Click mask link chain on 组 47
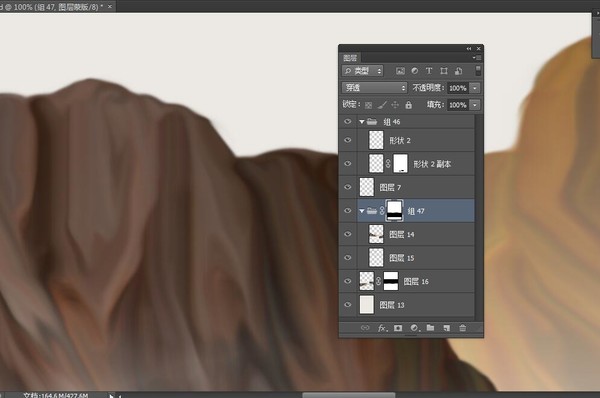 382,210
